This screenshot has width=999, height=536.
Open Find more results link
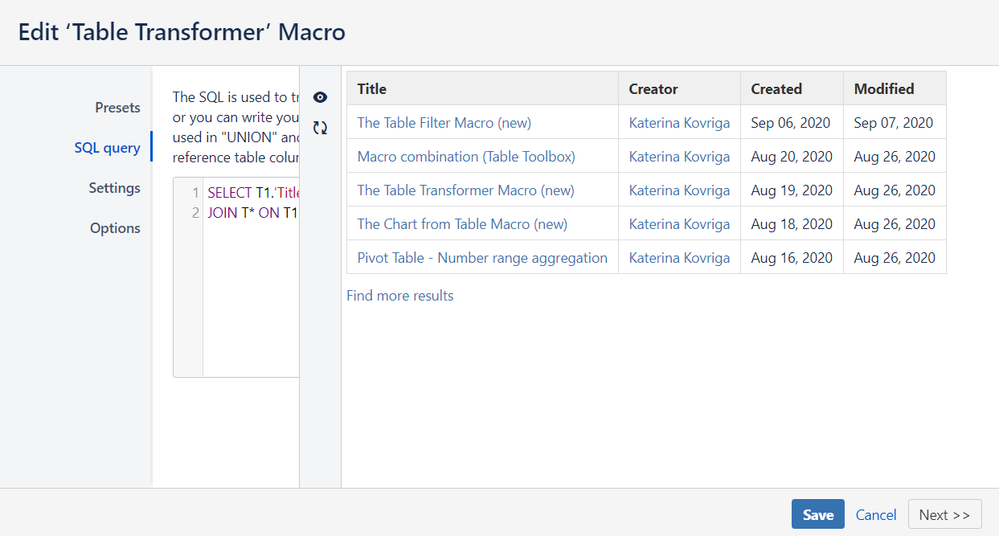click(400, 296)
